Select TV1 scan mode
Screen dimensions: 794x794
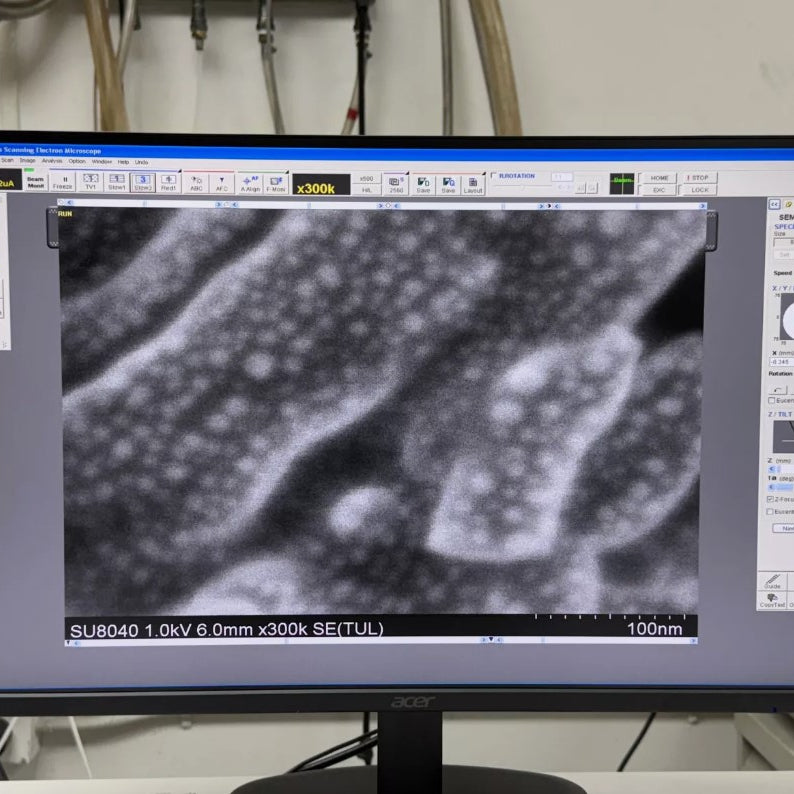[90, 182]
